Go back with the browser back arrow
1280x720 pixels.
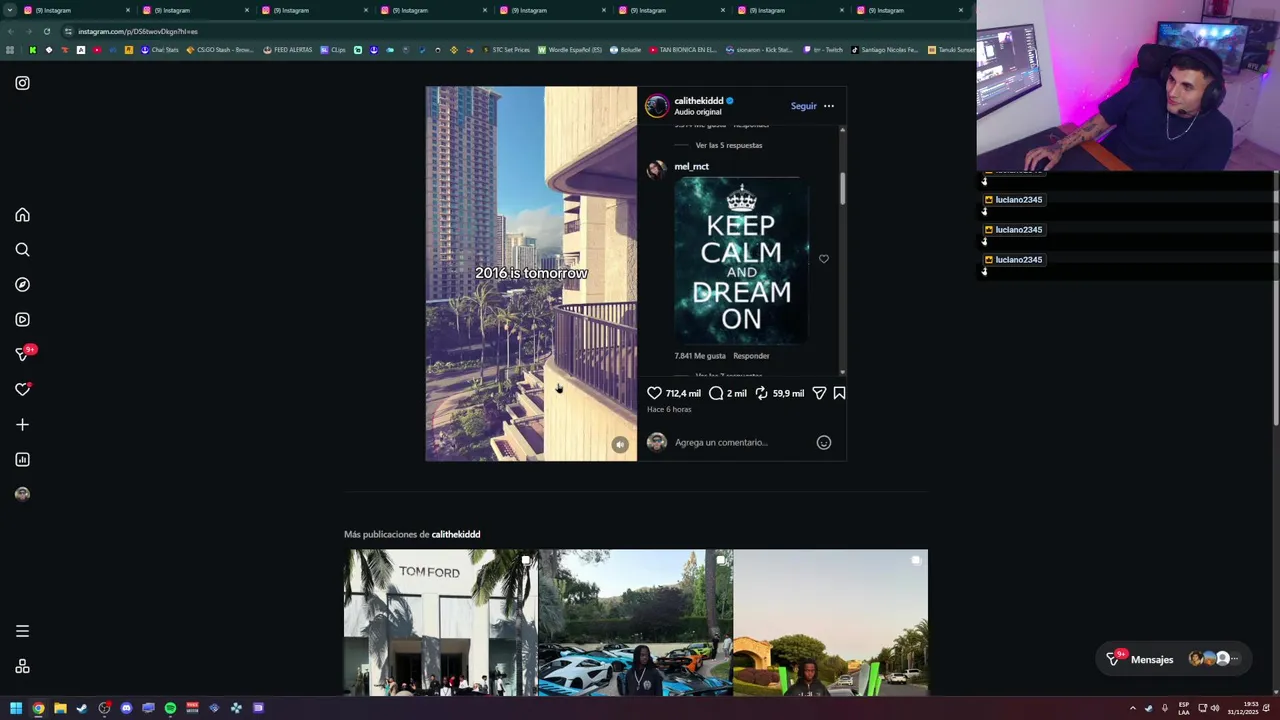pyautogui.click(x=10, y=31)
